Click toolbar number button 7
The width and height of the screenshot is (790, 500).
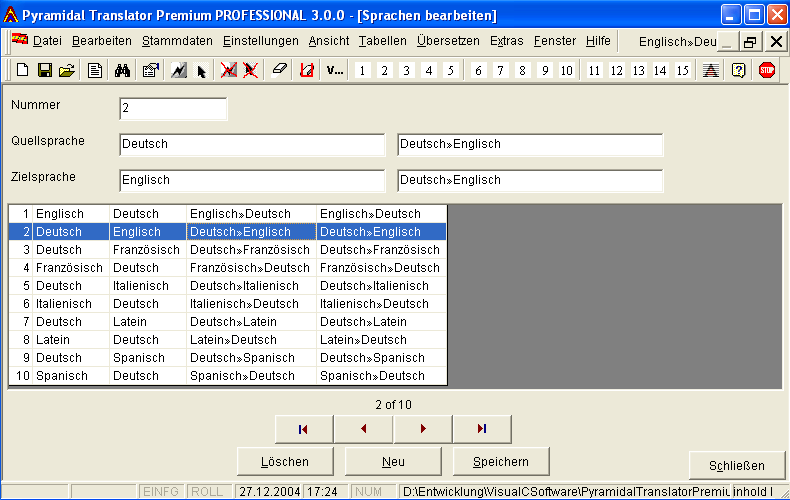500,71
